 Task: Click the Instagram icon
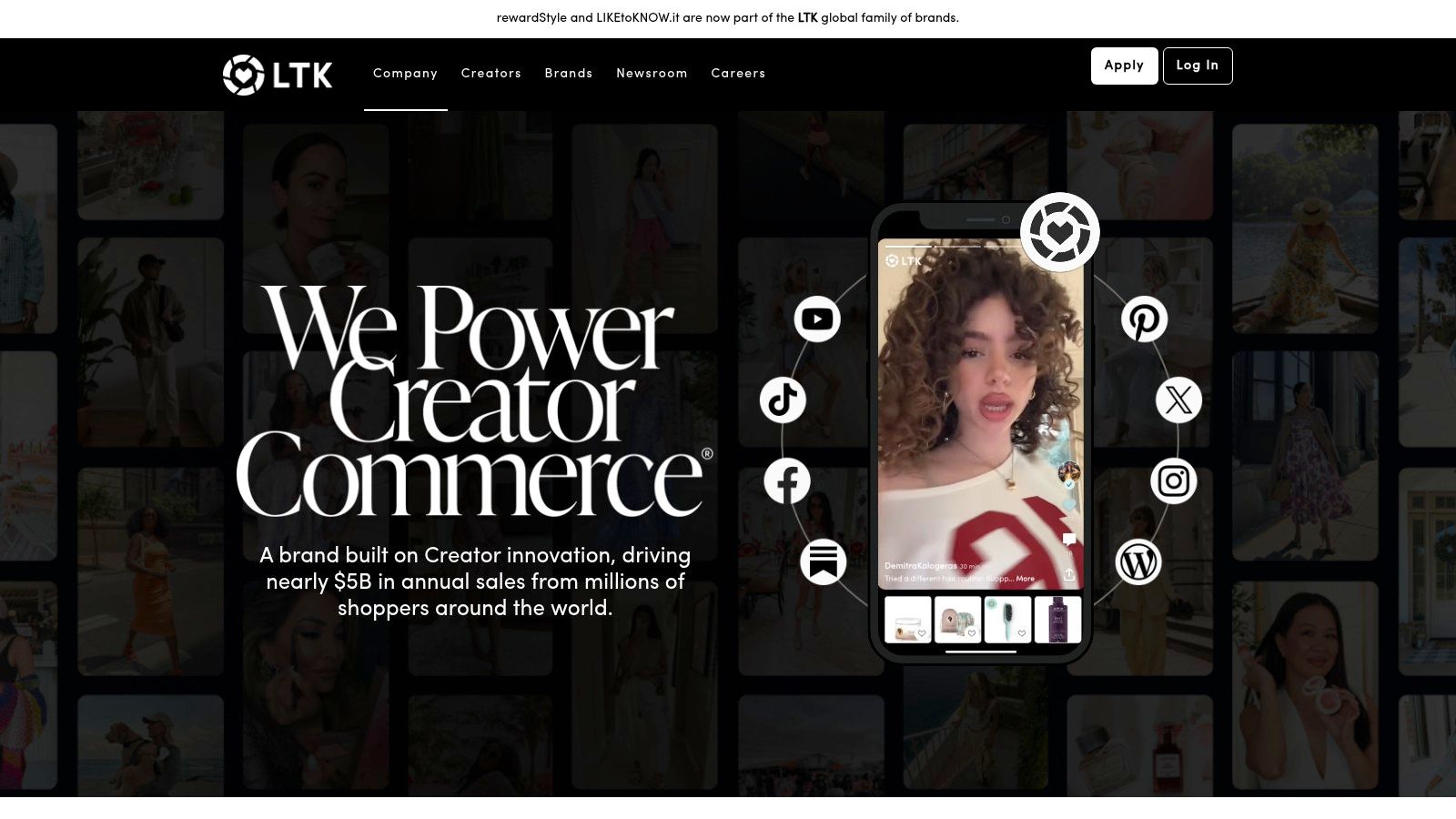pyautogui.click(x=1174, y=480)
